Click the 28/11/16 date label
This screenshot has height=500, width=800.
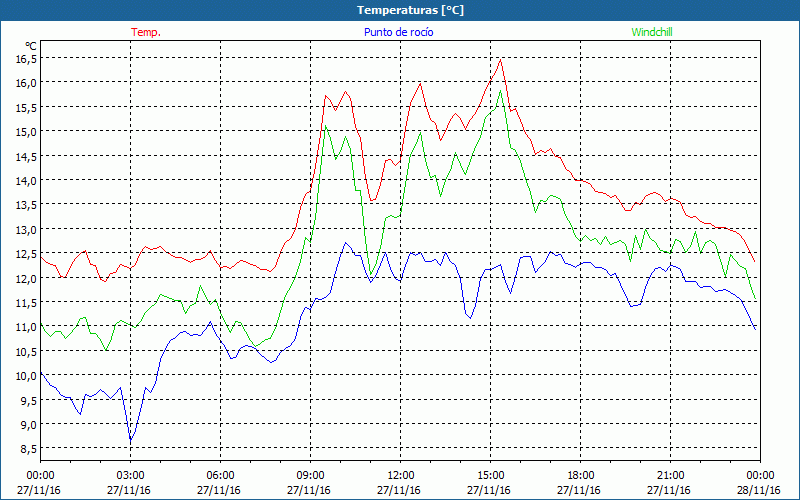(x=758, y=490)
